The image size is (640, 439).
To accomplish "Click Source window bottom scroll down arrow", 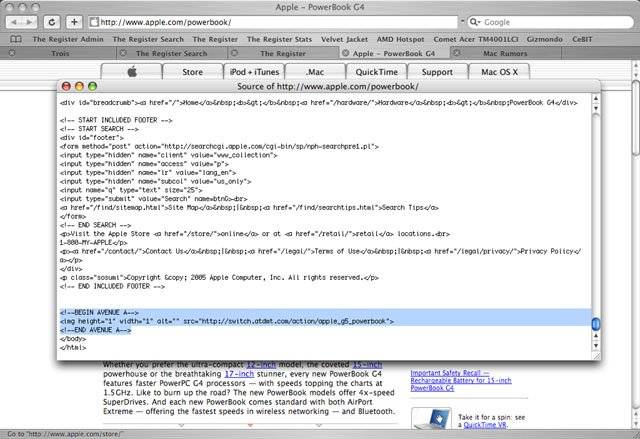I will click(x=596, y=346).
